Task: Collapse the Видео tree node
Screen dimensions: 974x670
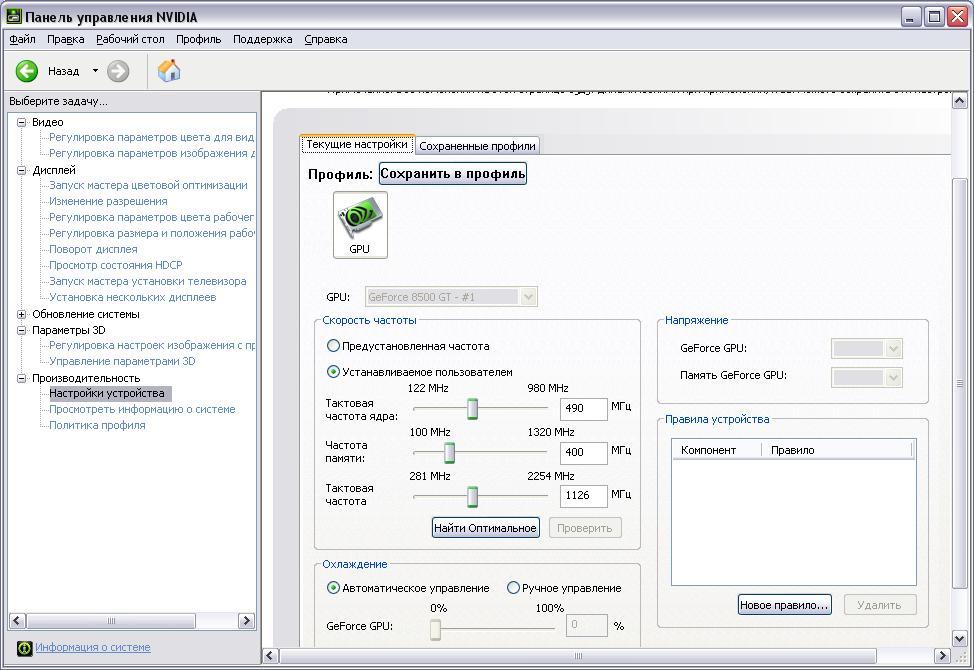Action: [x=22, y=122]
